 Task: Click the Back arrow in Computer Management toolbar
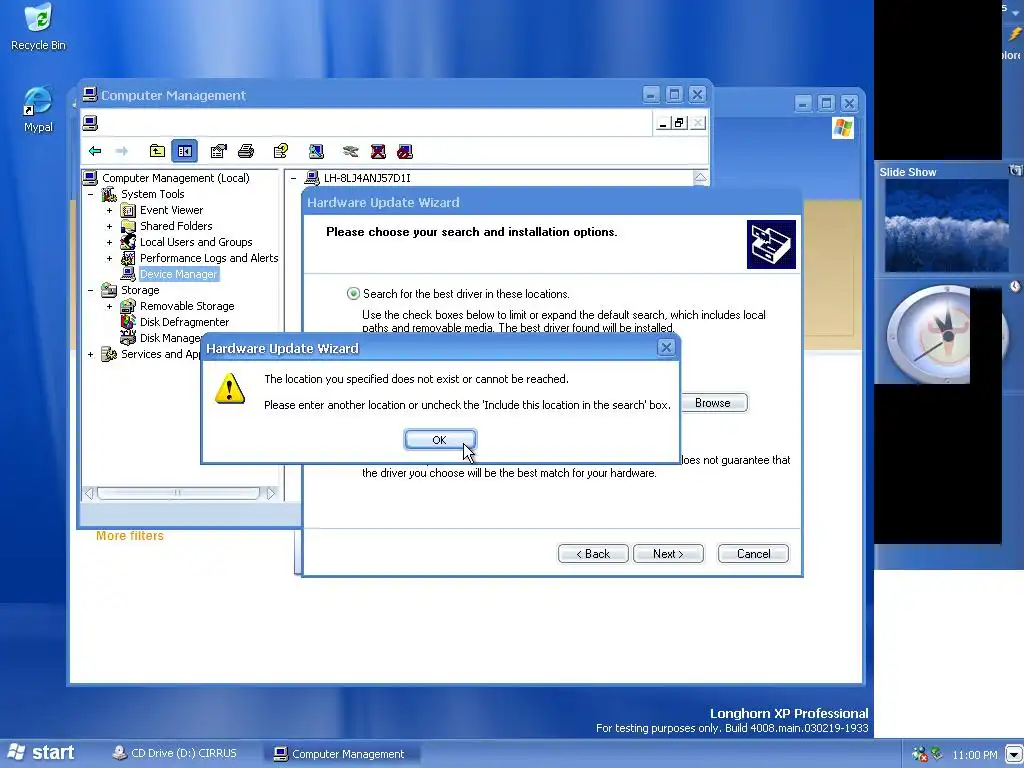click(x=95, y=152)
